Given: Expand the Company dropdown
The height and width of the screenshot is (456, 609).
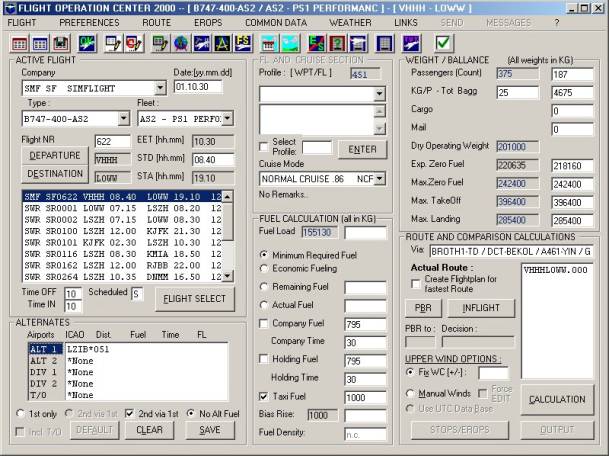Looking at the screenshot, I should (x=160, y=88).
